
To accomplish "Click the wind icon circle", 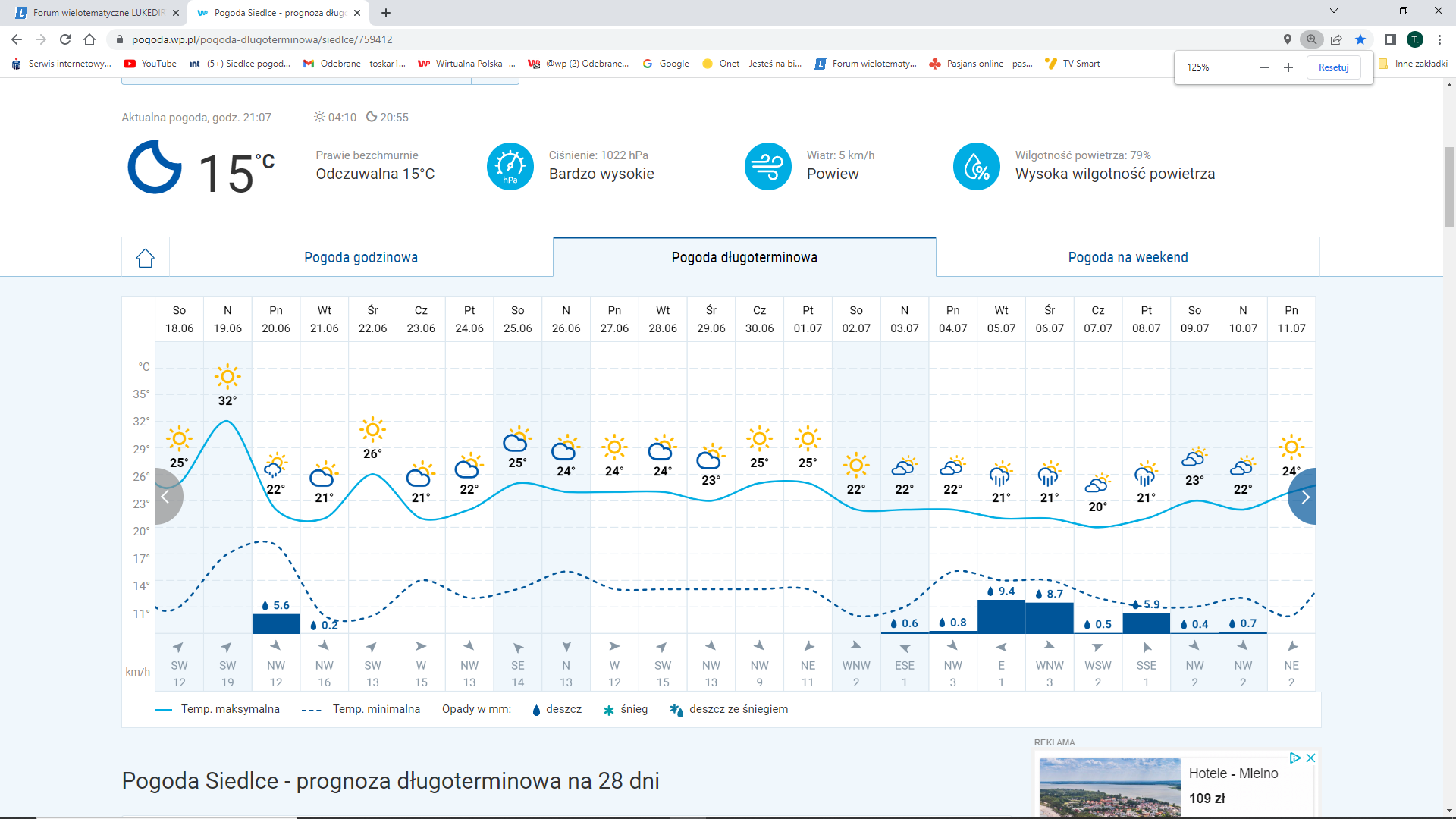I will click(x=767, y=166).
